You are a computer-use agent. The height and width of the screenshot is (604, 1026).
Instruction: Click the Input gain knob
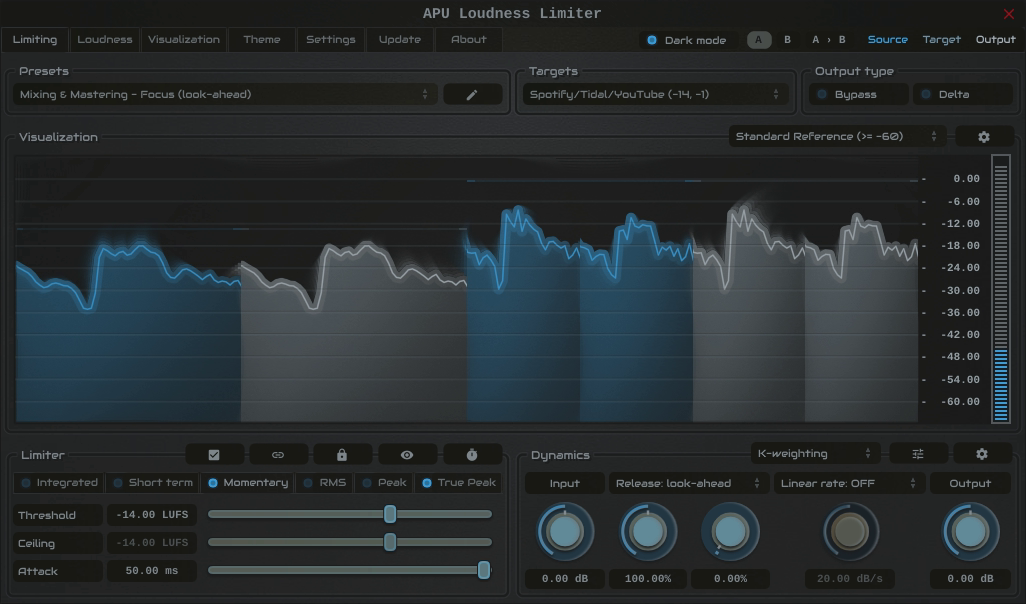pos(565,532)
